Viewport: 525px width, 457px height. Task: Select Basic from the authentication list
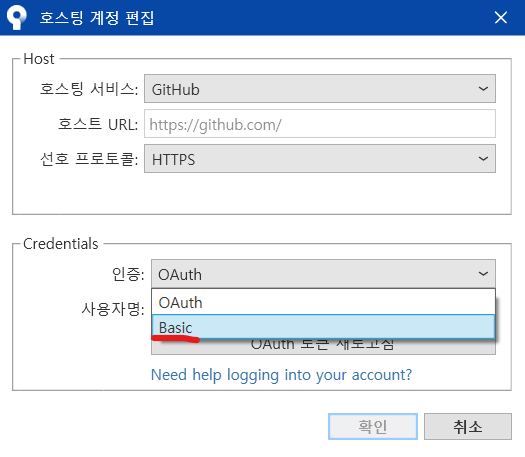323,327
